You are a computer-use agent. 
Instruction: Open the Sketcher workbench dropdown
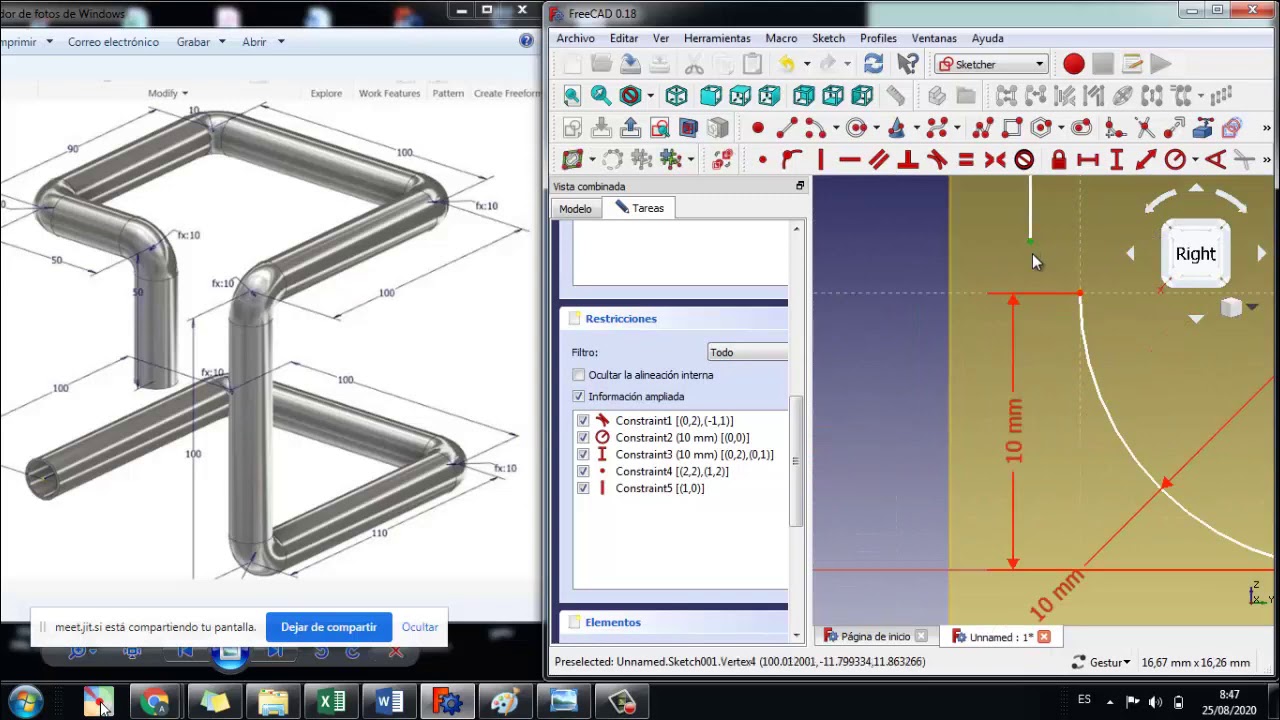(991, 64)
